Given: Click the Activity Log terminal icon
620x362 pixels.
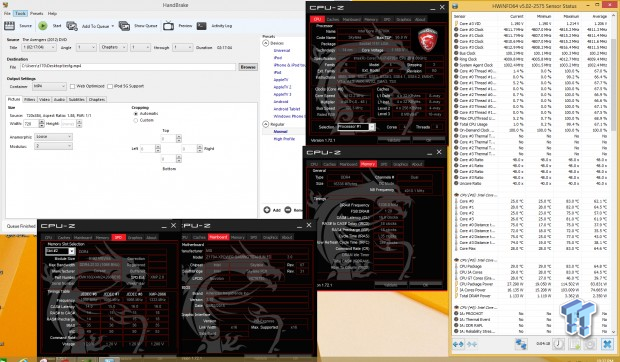Looking at the screenshot, I should click(201, 26).
